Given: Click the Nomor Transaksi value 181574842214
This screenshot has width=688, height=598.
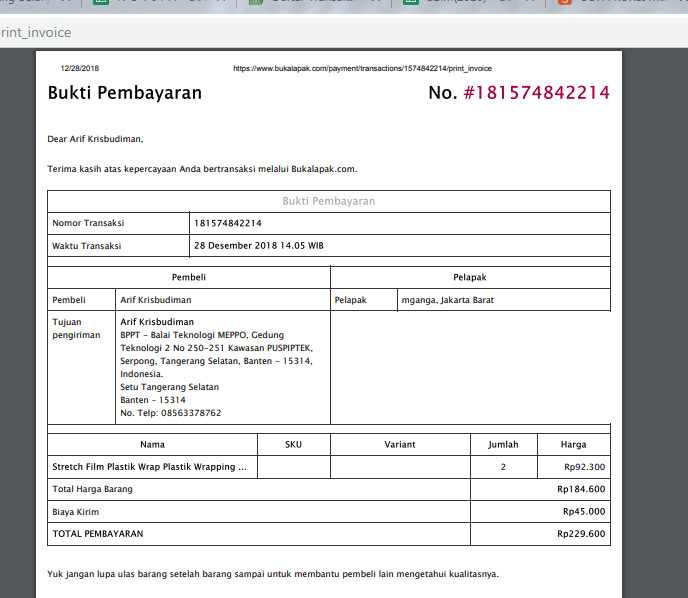Looking at the screenshot, I should coord(228,223).
